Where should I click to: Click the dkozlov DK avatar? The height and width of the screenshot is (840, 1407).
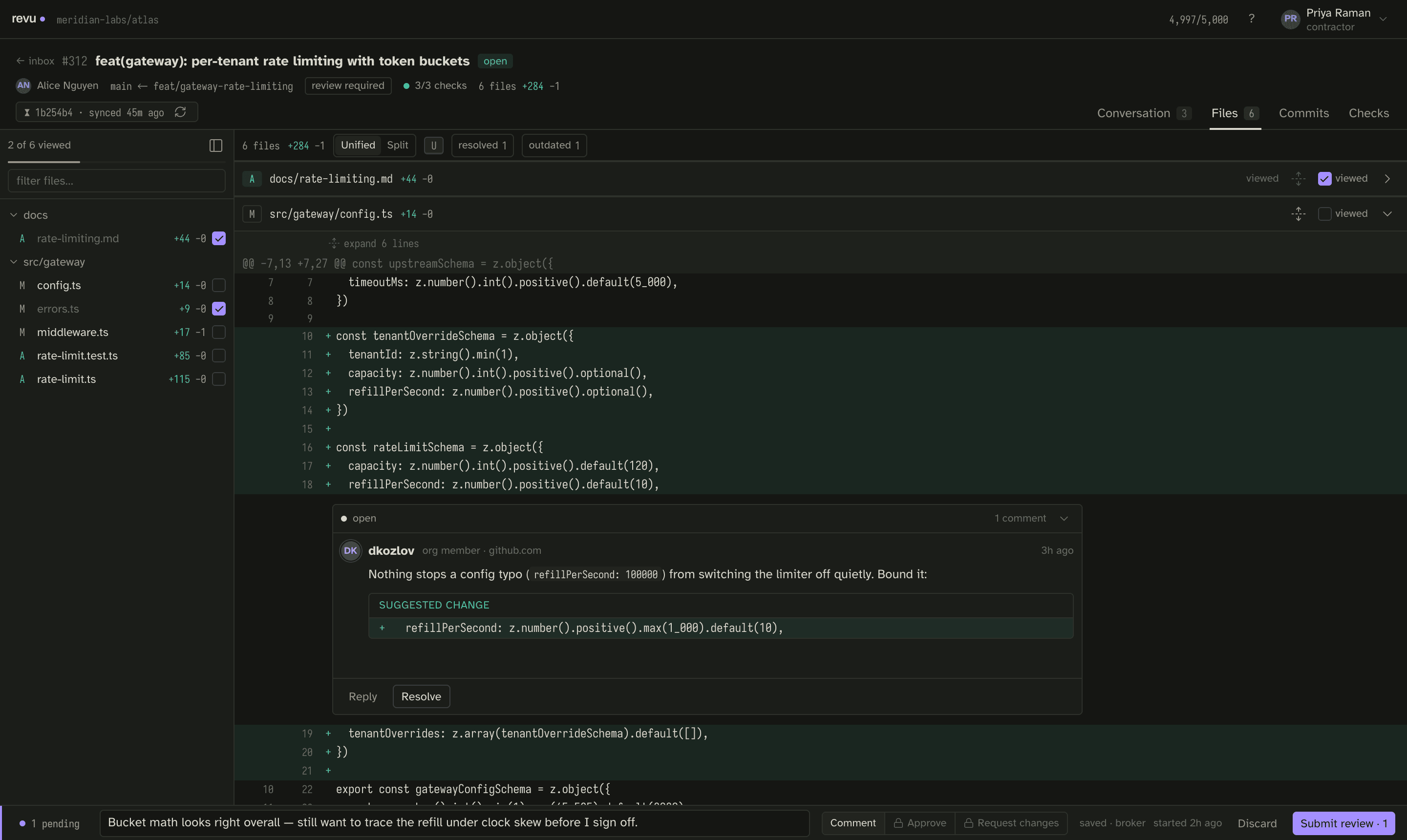tap(350, 551)
